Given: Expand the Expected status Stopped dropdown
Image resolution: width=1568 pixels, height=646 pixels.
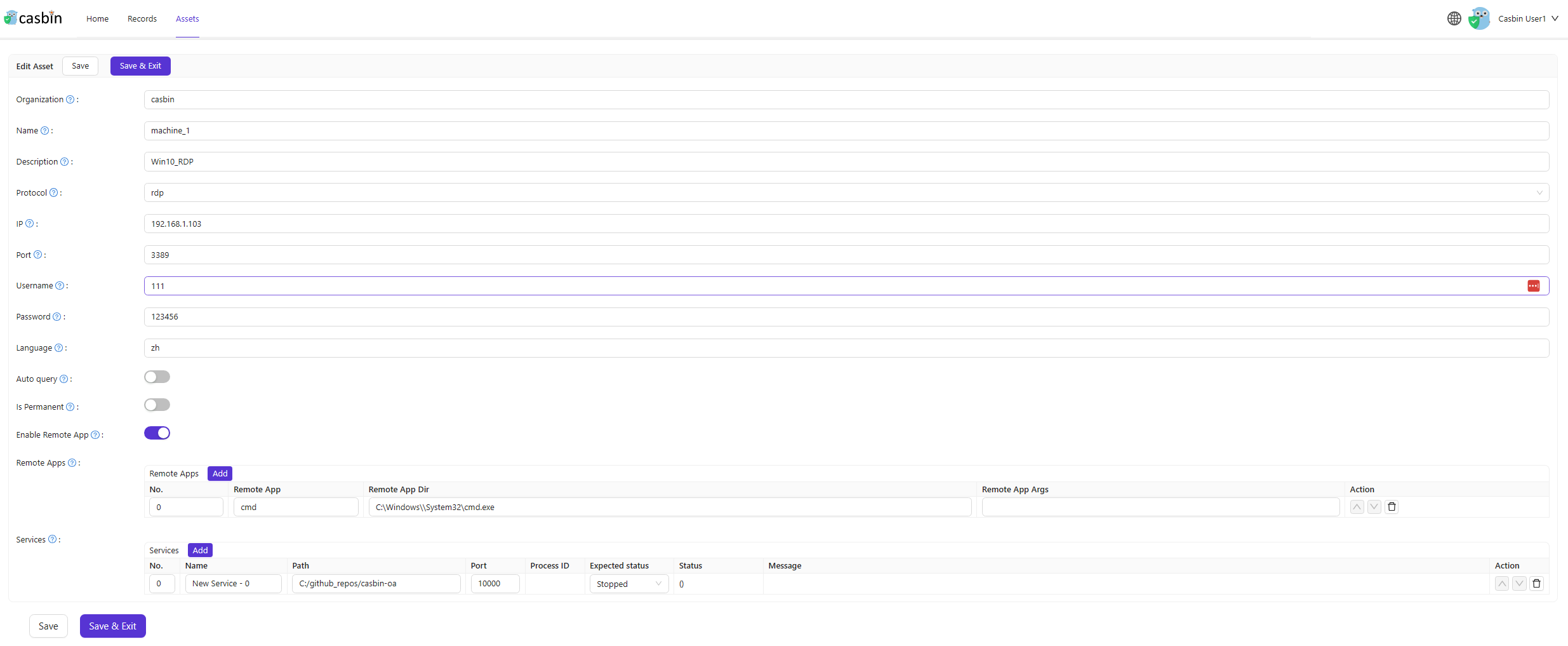Looking at the screenshot, I should 628,584.
